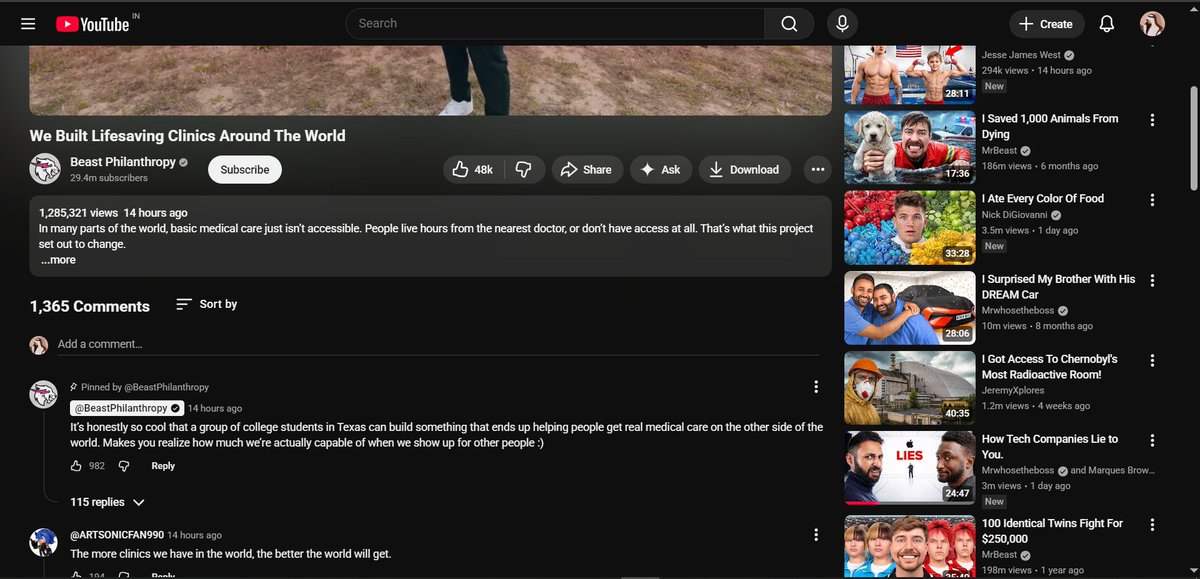
Task: Expand the description with ...more
Action: coord(58,260)
